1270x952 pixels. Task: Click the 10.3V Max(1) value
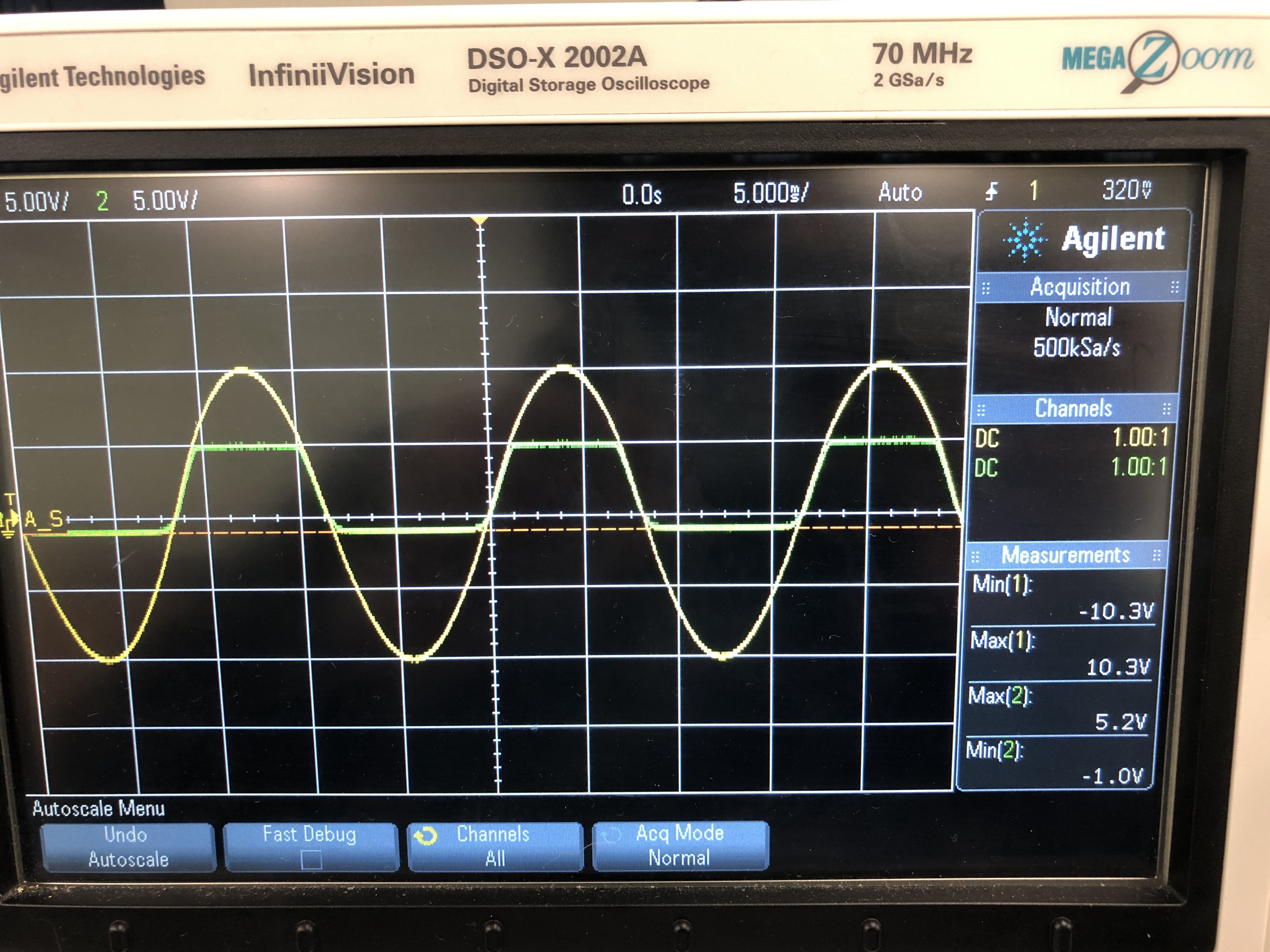click(1118, 667)
